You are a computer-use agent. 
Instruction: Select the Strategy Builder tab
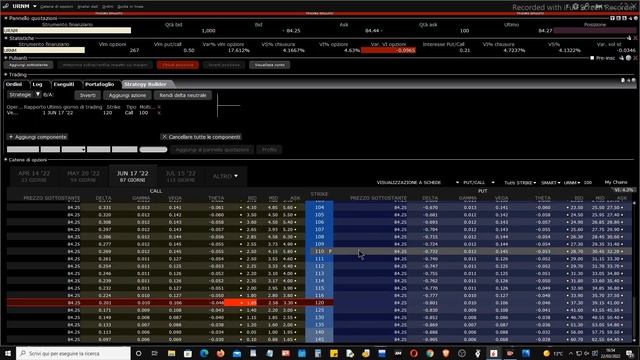tap(145, 84)
